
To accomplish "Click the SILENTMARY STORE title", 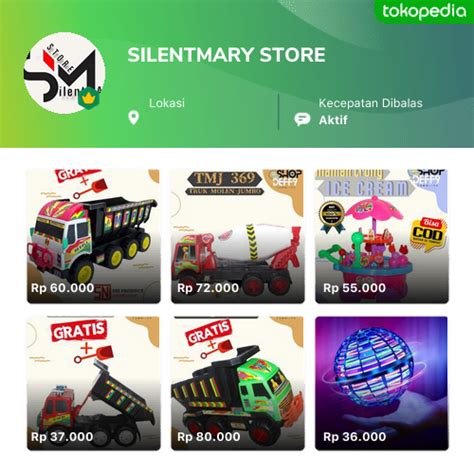I will tap(226, 55).
